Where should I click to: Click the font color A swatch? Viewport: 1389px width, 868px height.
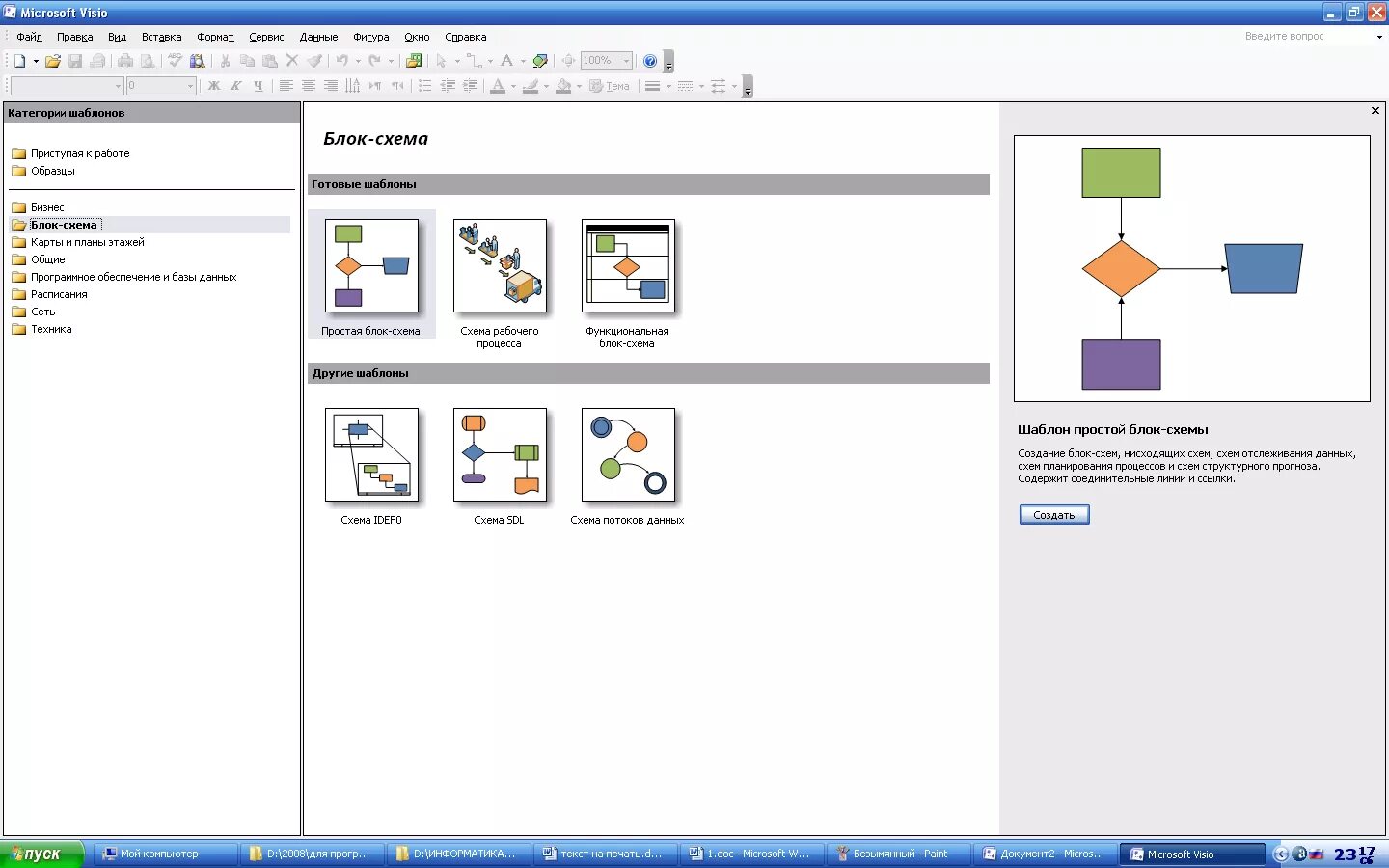tap(498, 86)
